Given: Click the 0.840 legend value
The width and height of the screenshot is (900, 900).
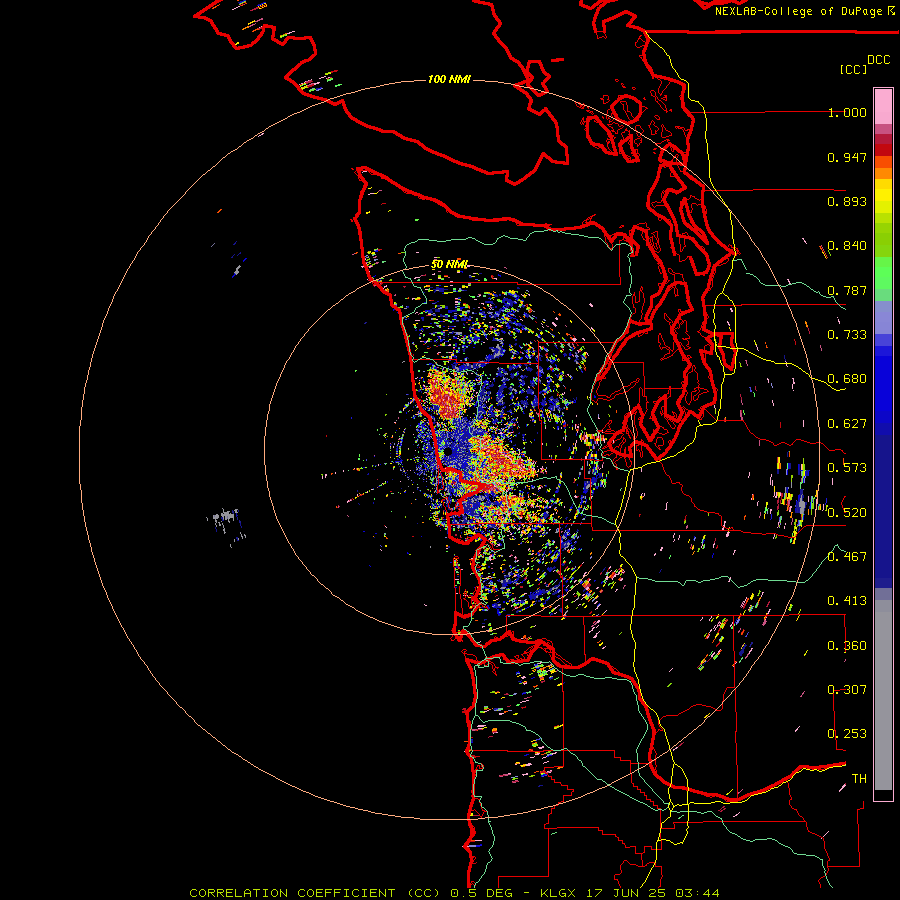Looking at the screenshot, I should click(x=847, y=246).
